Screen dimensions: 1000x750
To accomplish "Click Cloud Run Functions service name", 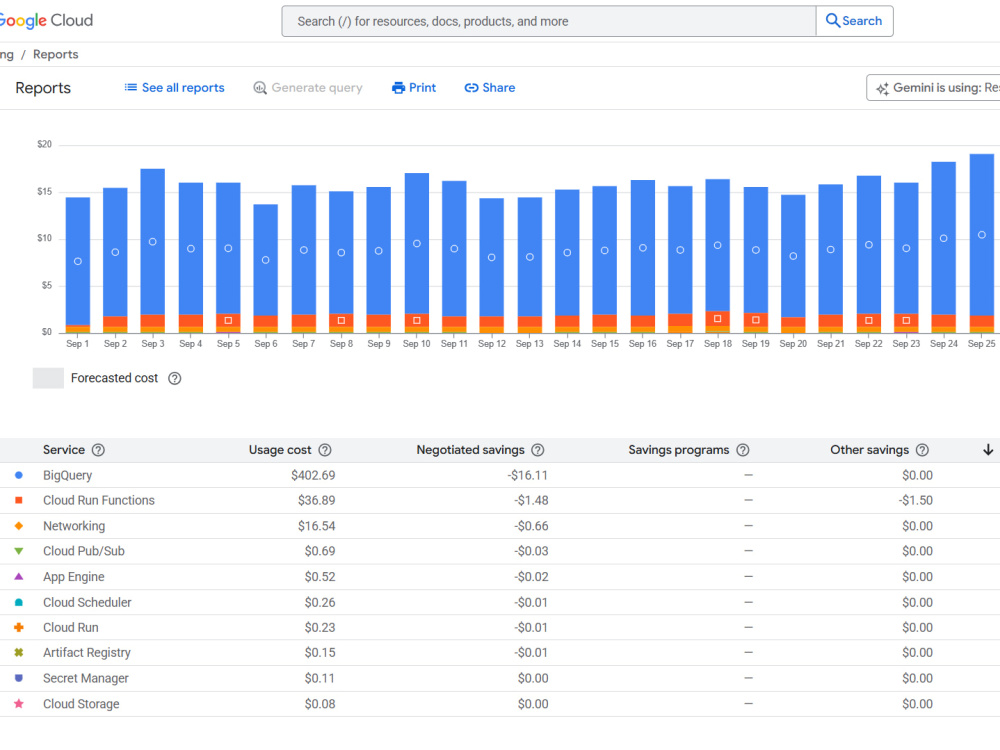I will tap(99, 501).
